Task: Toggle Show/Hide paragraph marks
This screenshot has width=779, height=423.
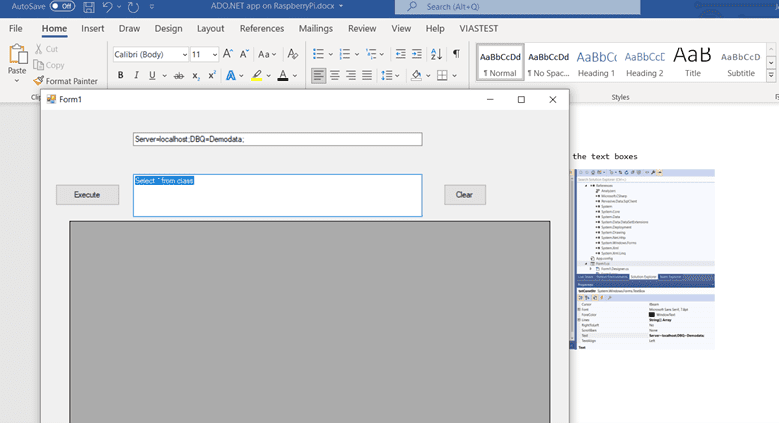Action: tap(456, 54)
